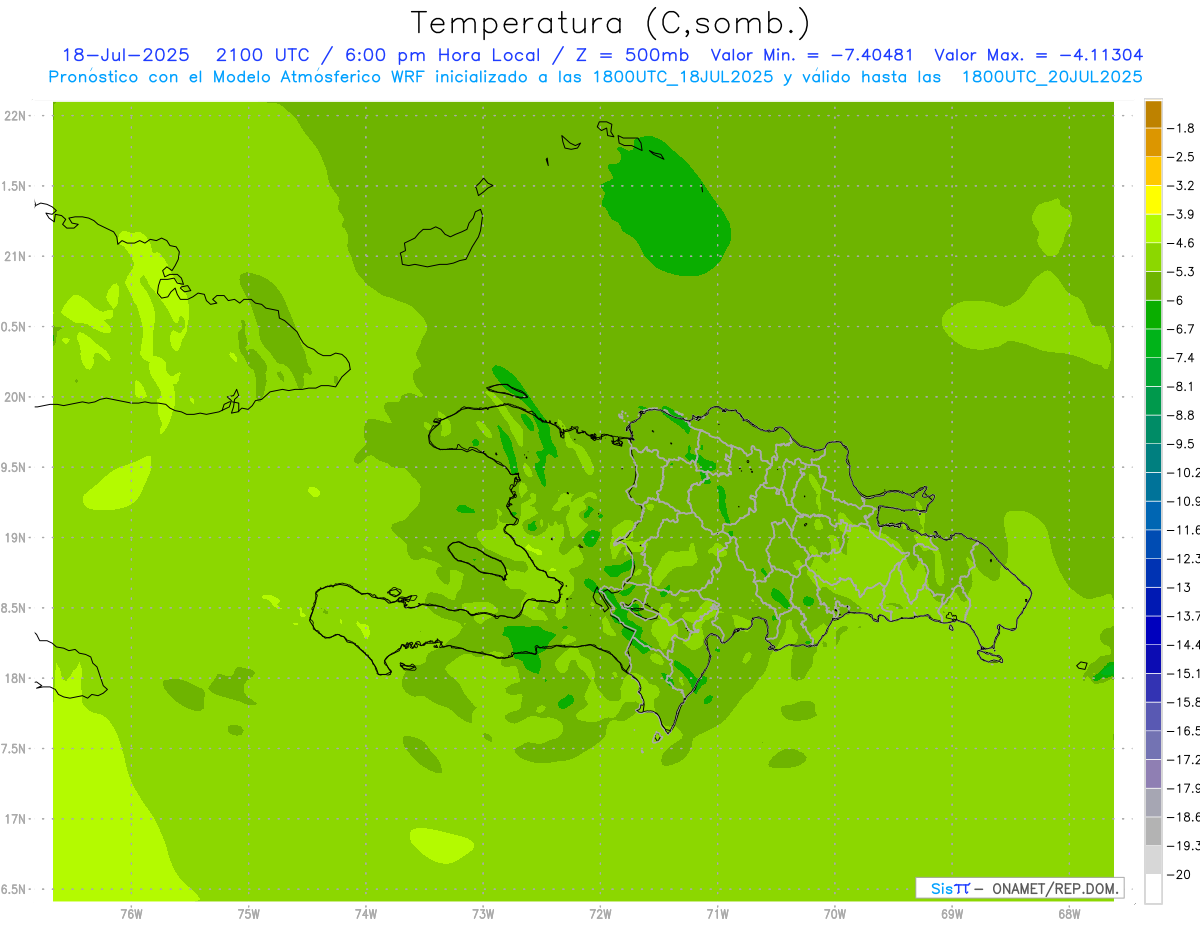The width and height of the screenshot is (1200, 927).
Task: Click the 19N latitude axis label
Action: [15, 538]
